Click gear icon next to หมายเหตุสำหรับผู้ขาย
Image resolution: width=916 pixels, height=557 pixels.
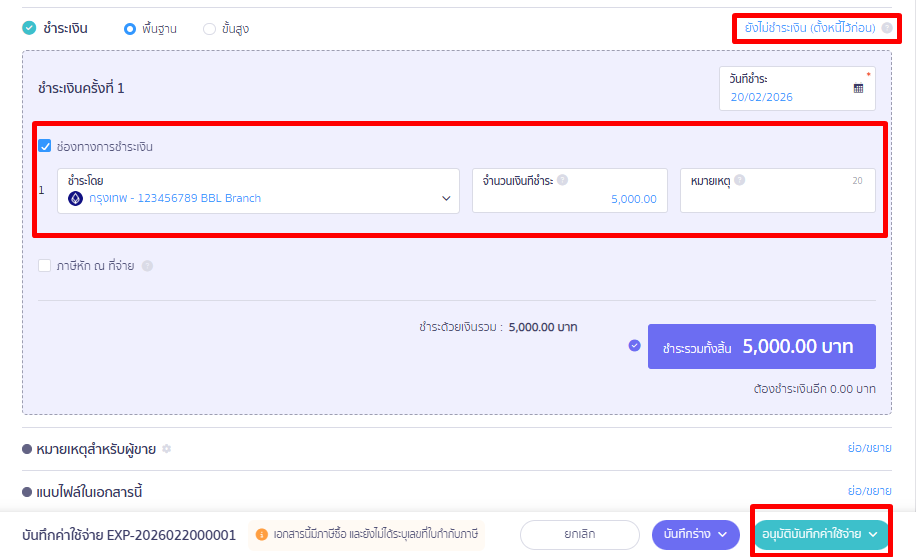click(167, 449)
